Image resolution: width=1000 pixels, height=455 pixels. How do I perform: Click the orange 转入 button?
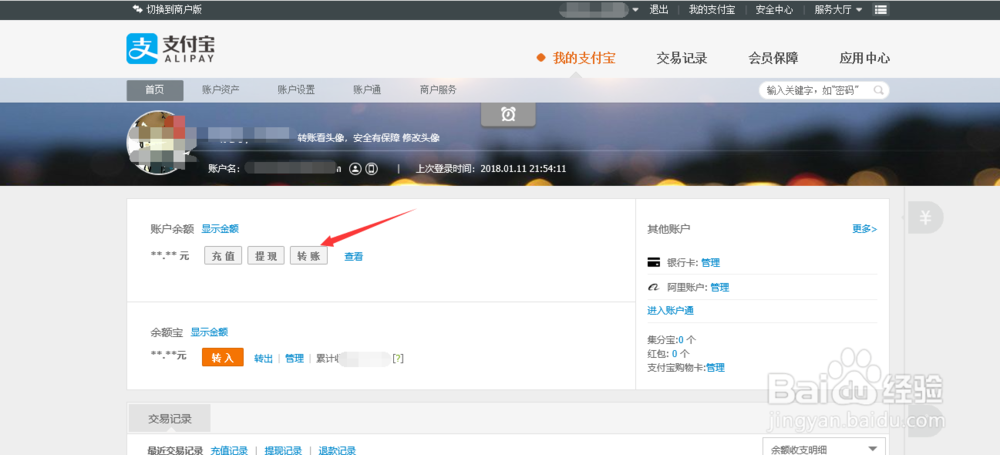223,358
